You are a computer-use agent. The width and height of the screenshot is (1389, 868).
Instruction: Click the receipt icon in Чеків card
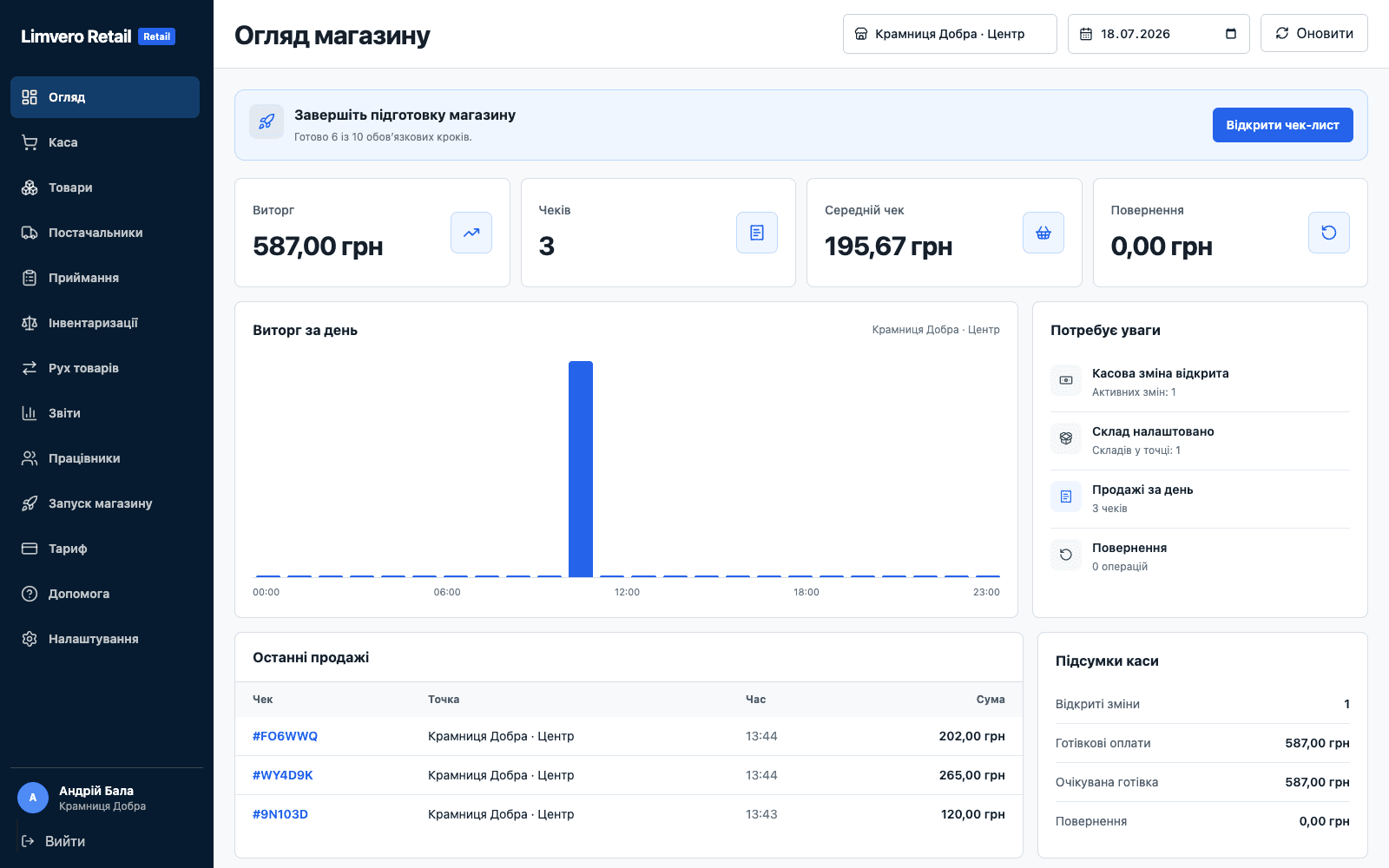(x=757, y=233)
